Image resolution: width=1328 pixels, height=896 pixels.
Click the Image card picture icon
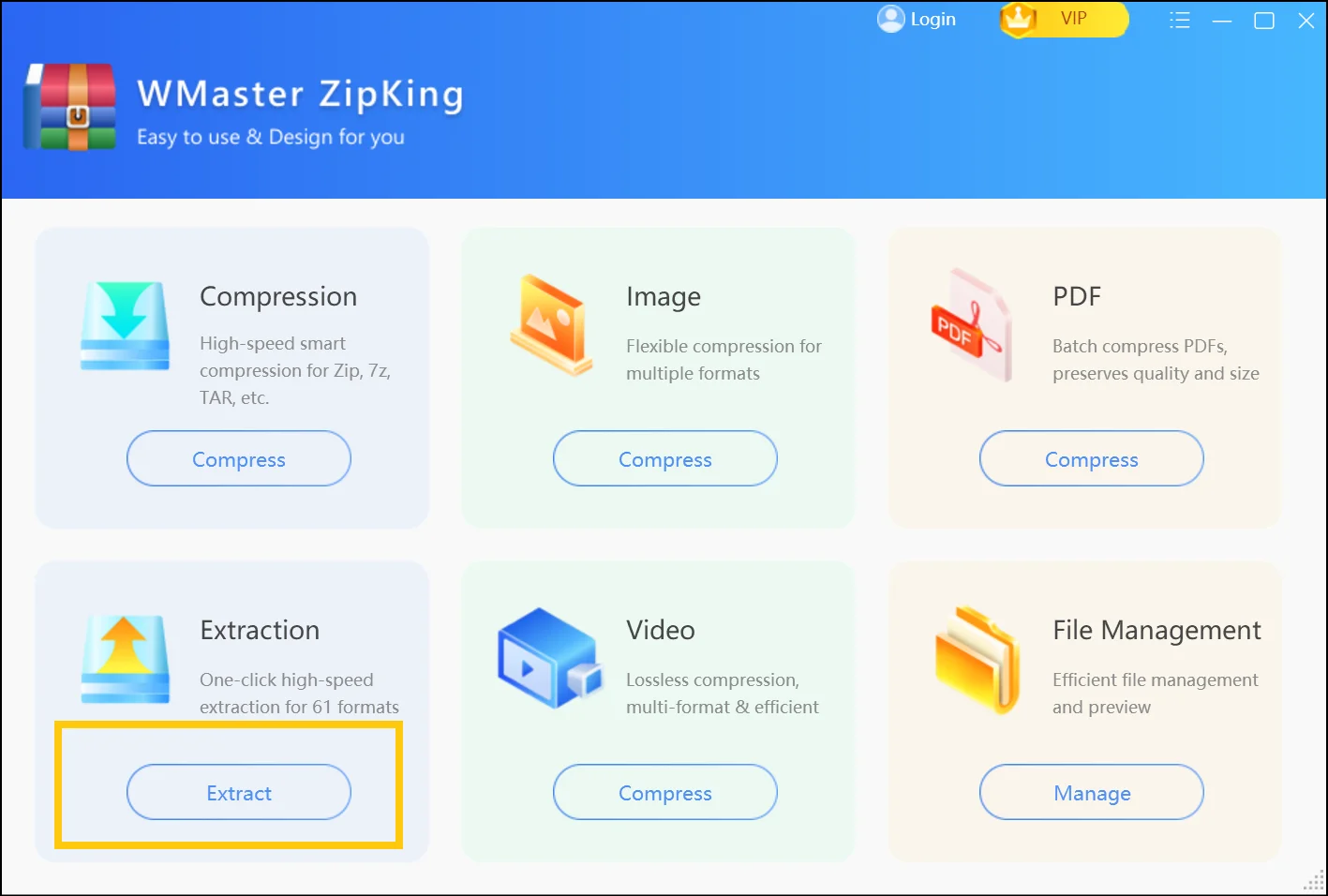552,324
